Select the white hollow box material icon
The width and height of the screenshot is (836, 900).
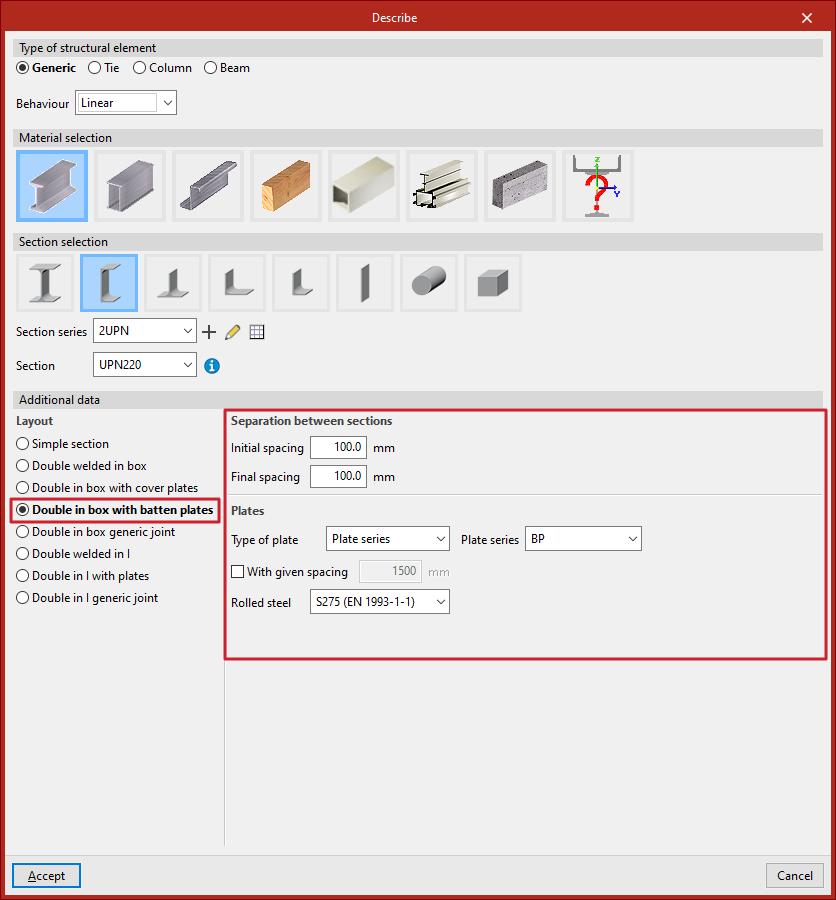click(x=364, y=186)
